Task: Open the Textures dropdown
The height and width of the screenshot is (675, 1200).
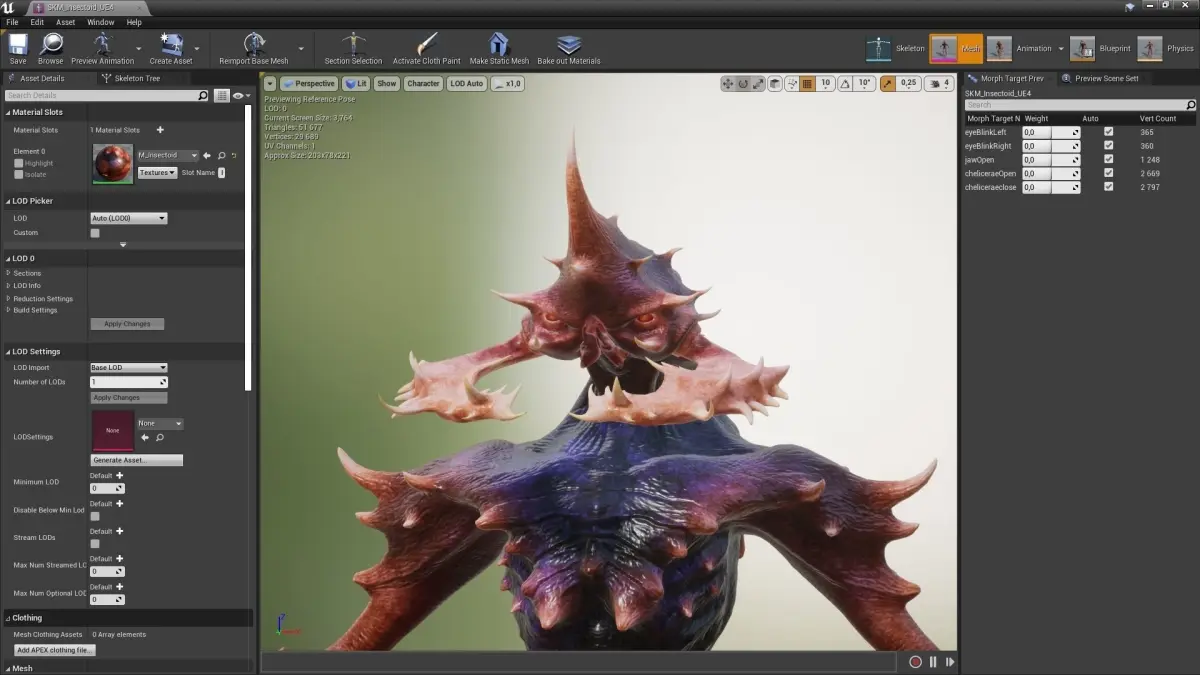Action: click(x=157, y=173)
